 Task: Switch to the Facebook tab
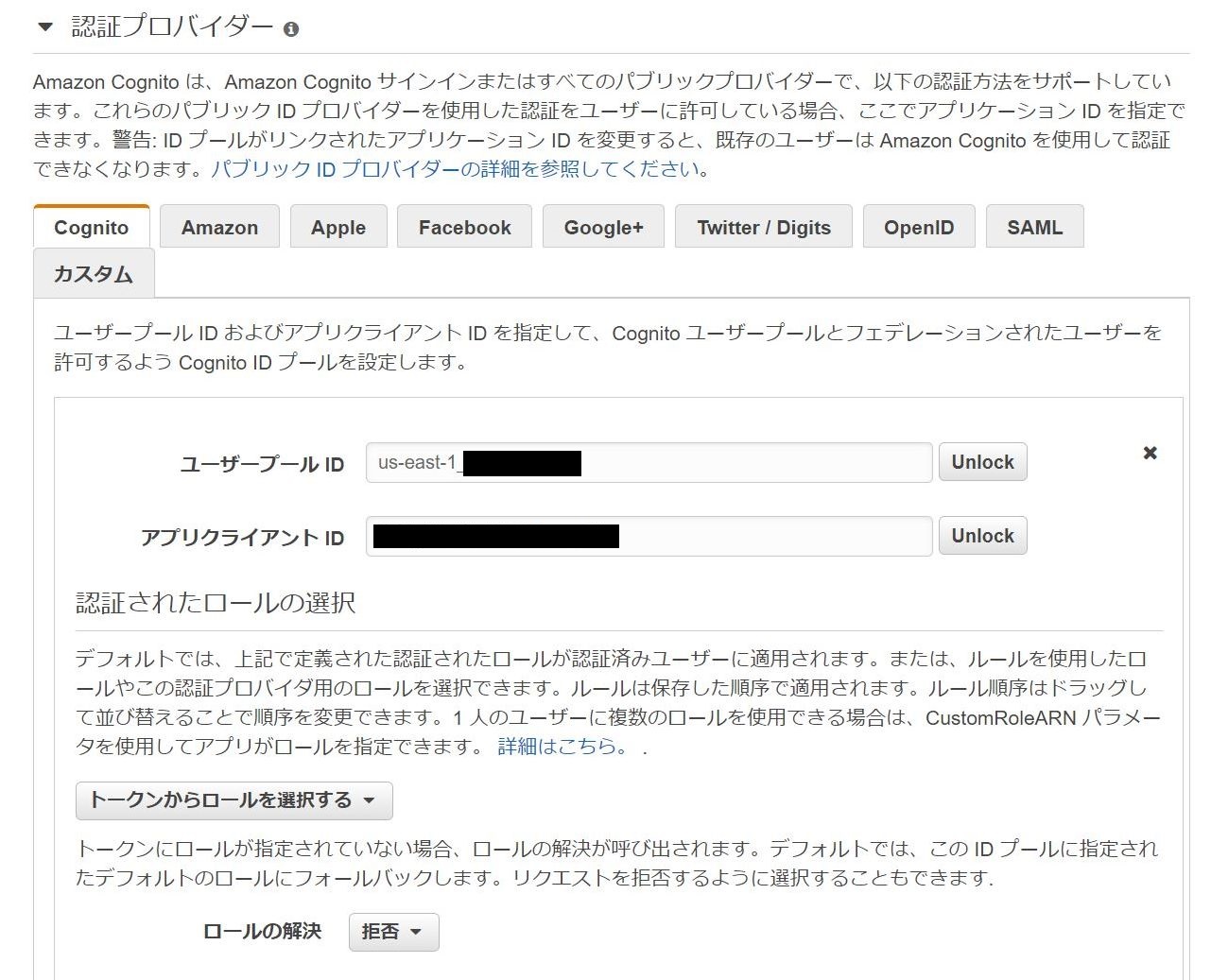tap(464, 228)
